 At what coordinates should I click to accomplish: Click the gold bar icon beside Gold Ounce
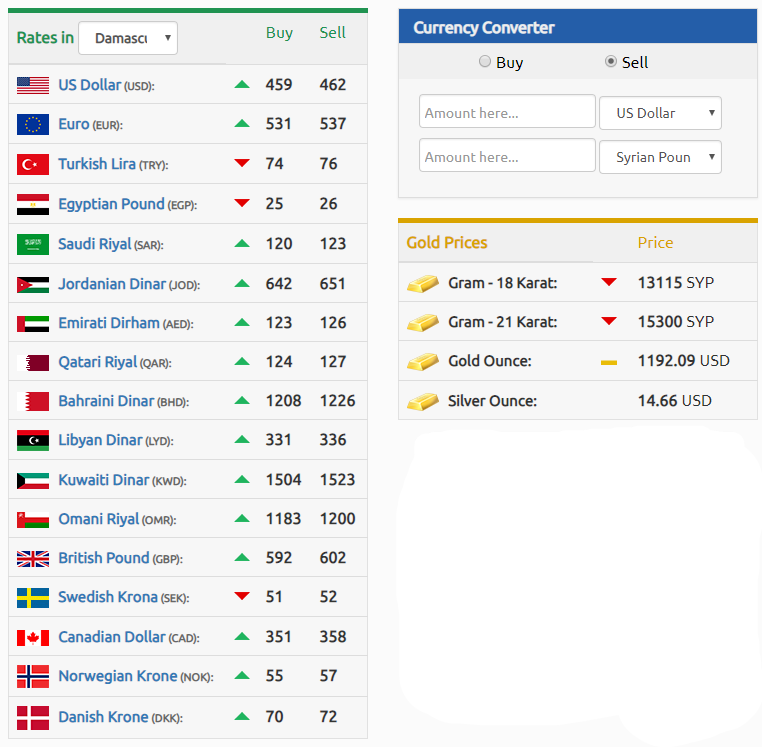coord(423,362)
